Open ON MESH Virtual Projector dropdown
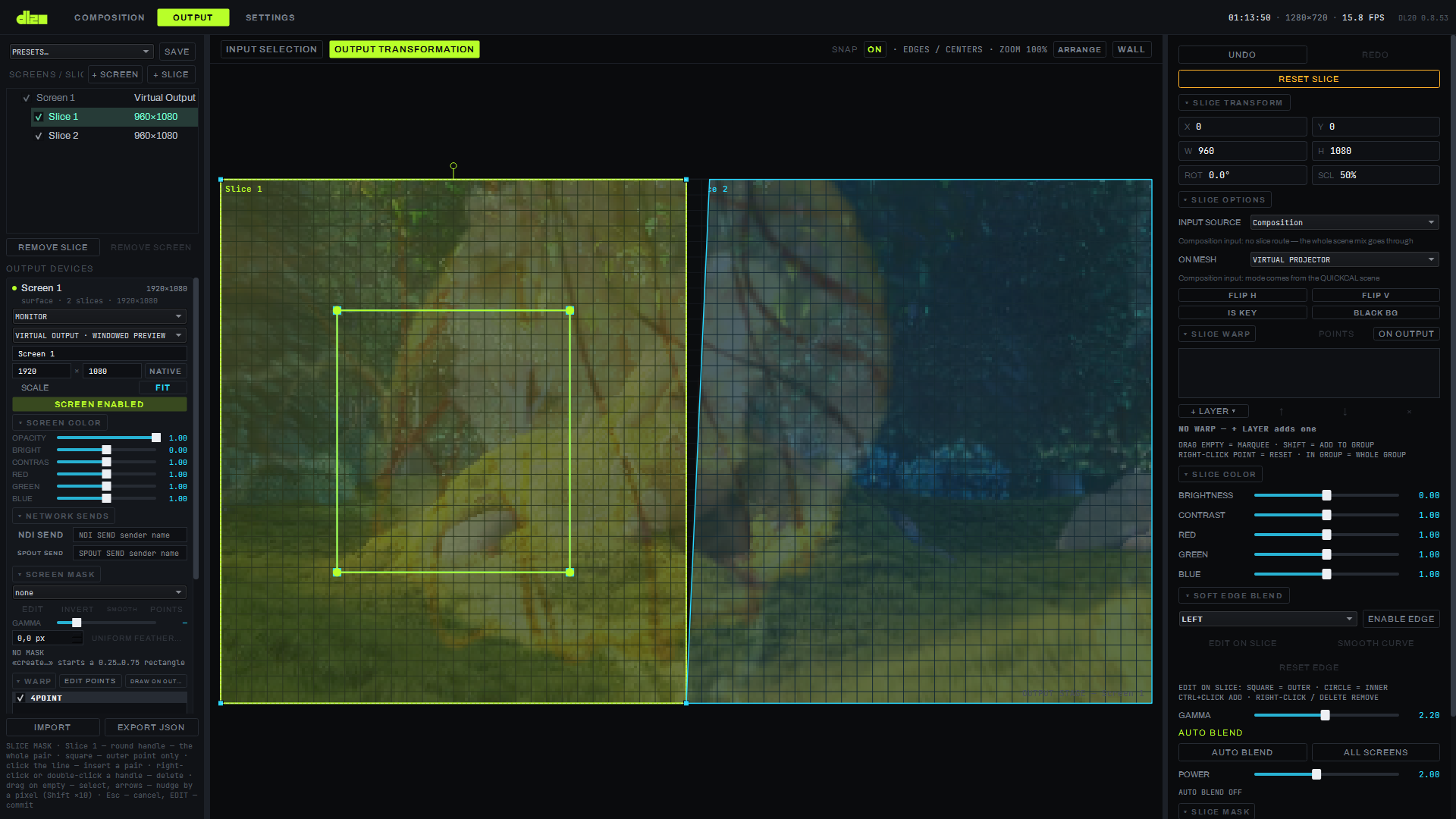 1344,259
